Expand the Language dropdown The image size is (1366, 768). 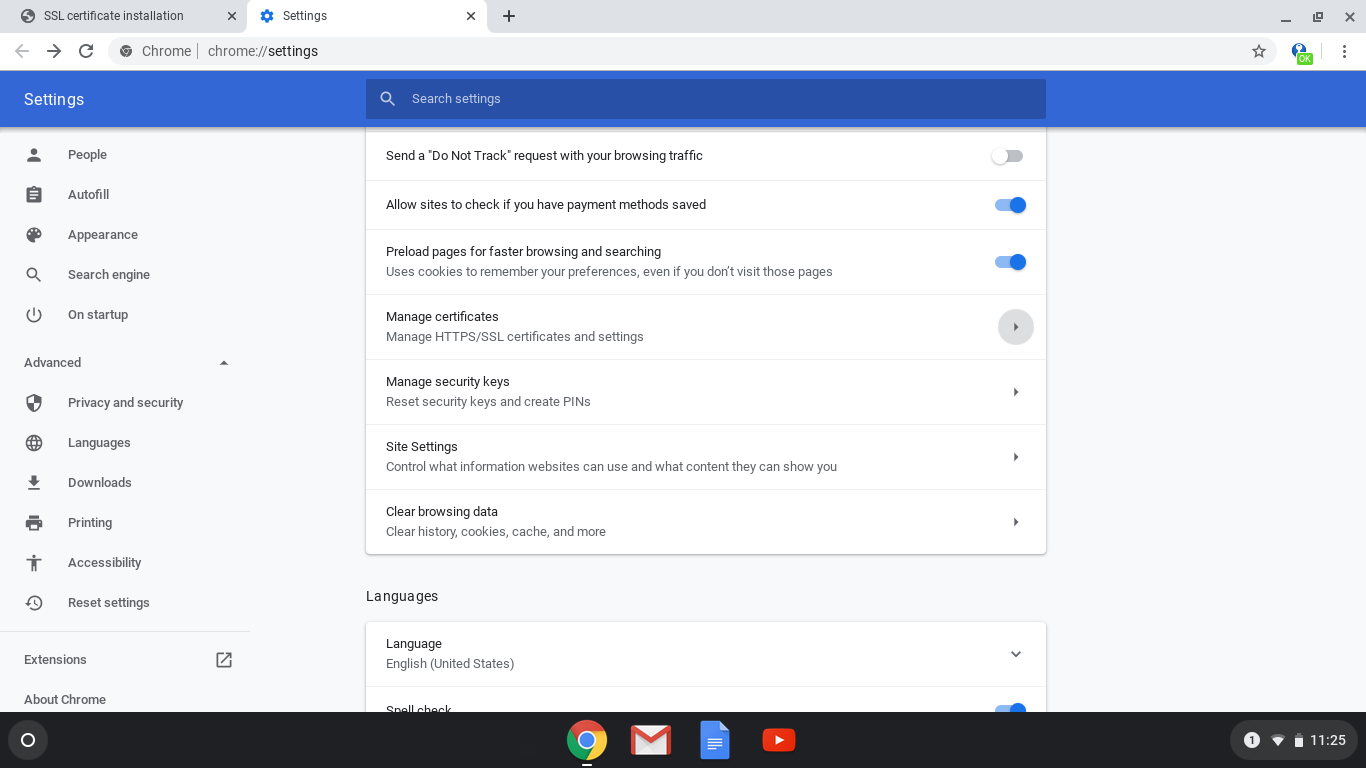point(1016,654)
